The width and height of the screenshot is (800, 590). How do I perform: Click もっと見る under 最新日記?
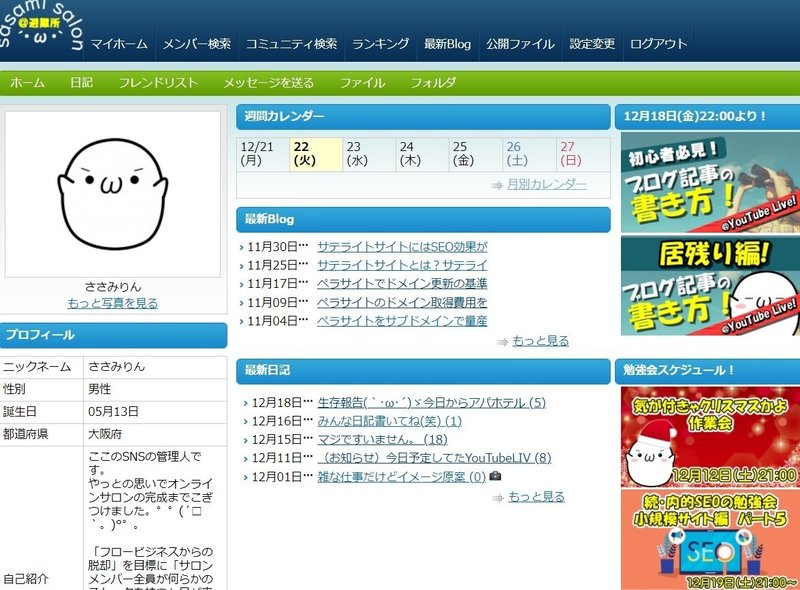point(536,497)
